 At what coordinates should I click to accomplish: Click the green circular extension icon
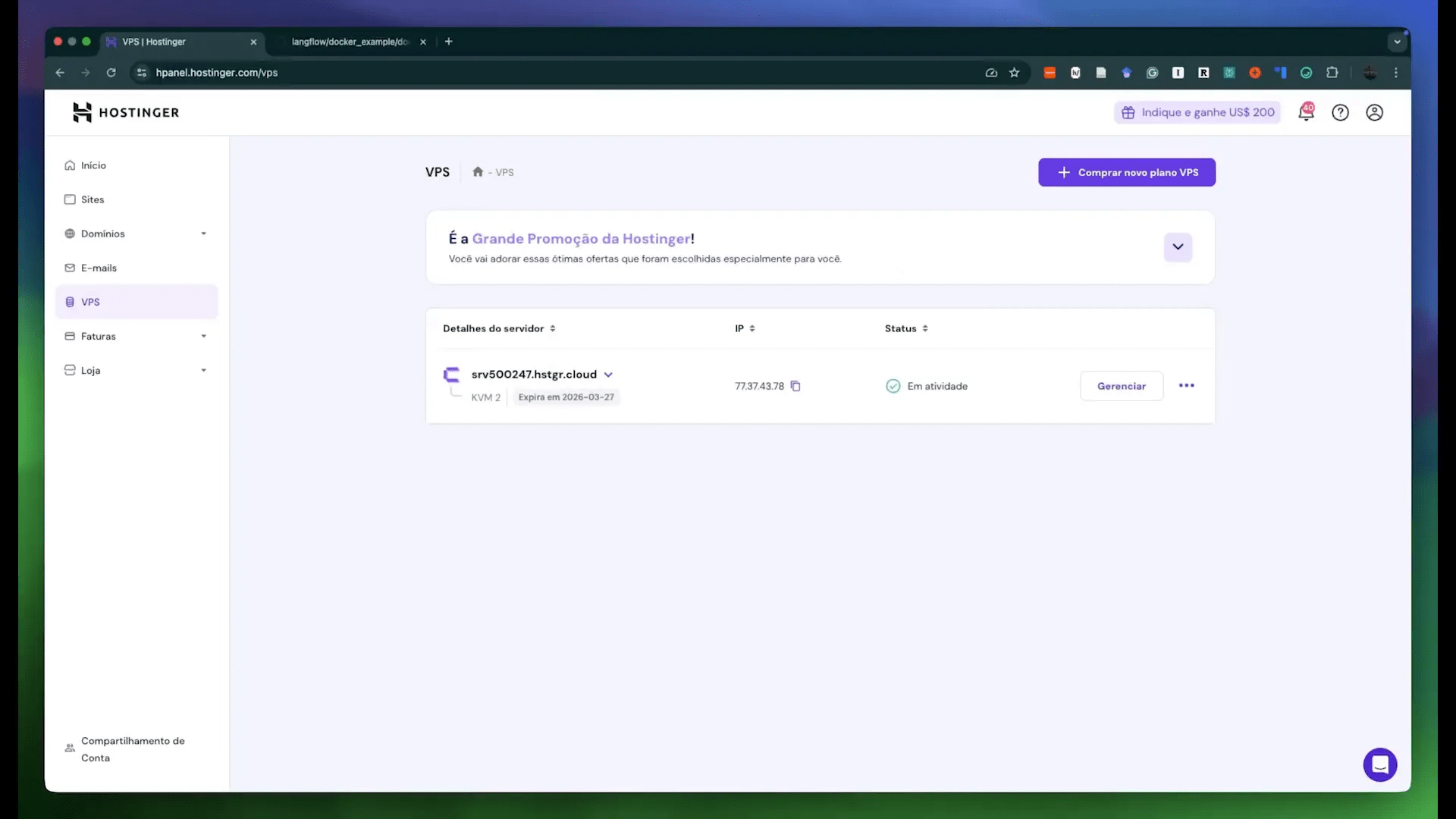pyautogui.click(x=1307, y=73)
